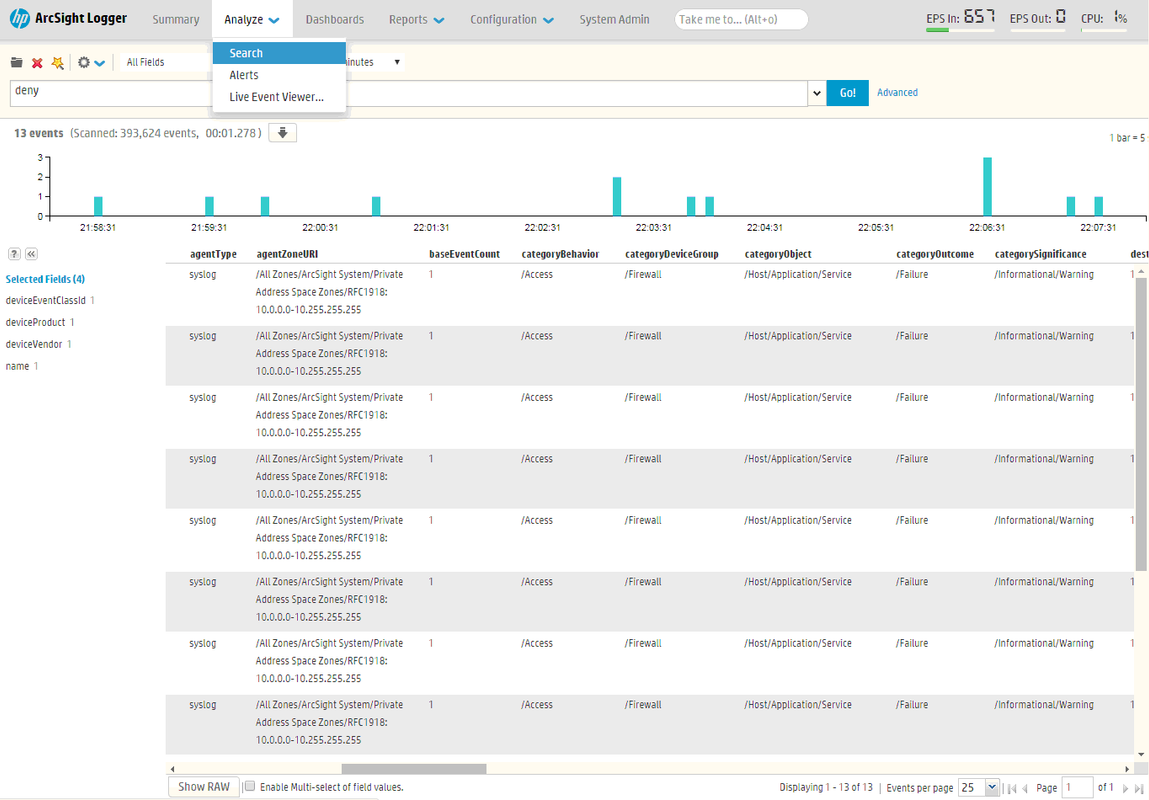
Task: Open the time range minutes dropdown
Action: tap(374, 62)
